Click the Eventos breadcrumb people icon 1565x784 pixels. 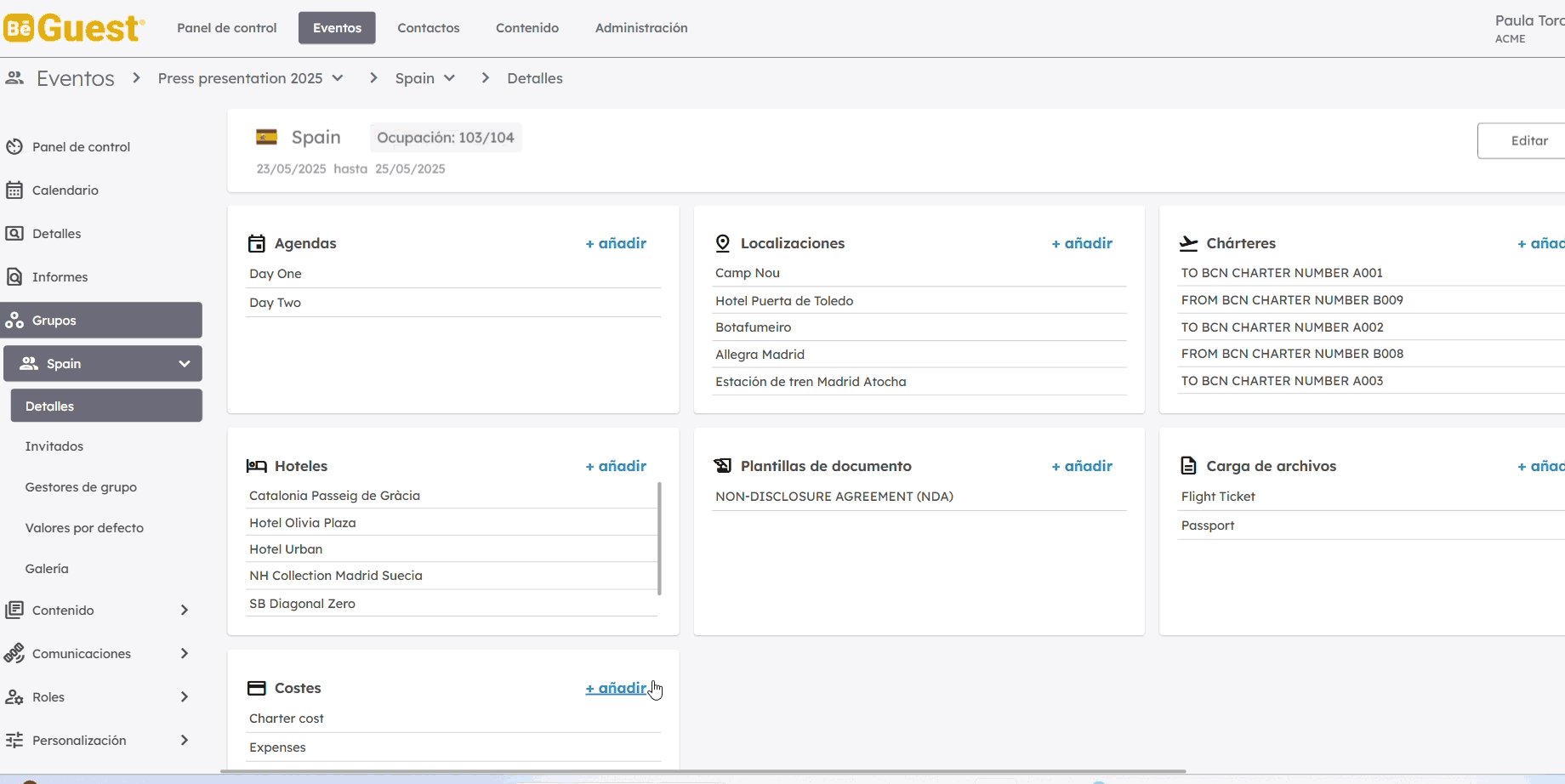14,78
